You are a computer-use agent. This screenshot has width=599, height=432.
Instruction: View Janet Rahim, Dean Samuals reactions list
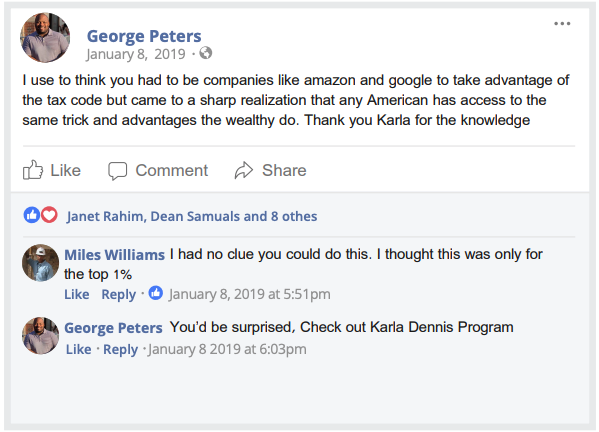coord(192,216)
